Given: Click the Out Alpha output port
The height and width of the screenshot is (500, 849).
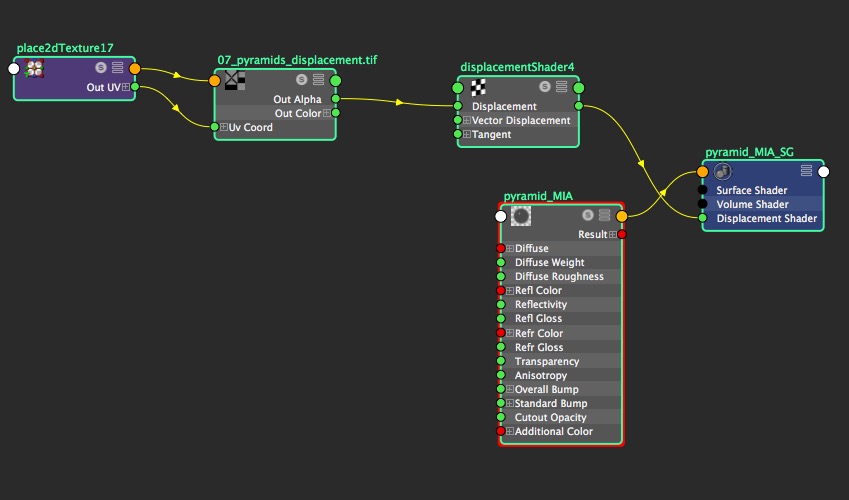Looking at the screenshot, I should 336,99.
